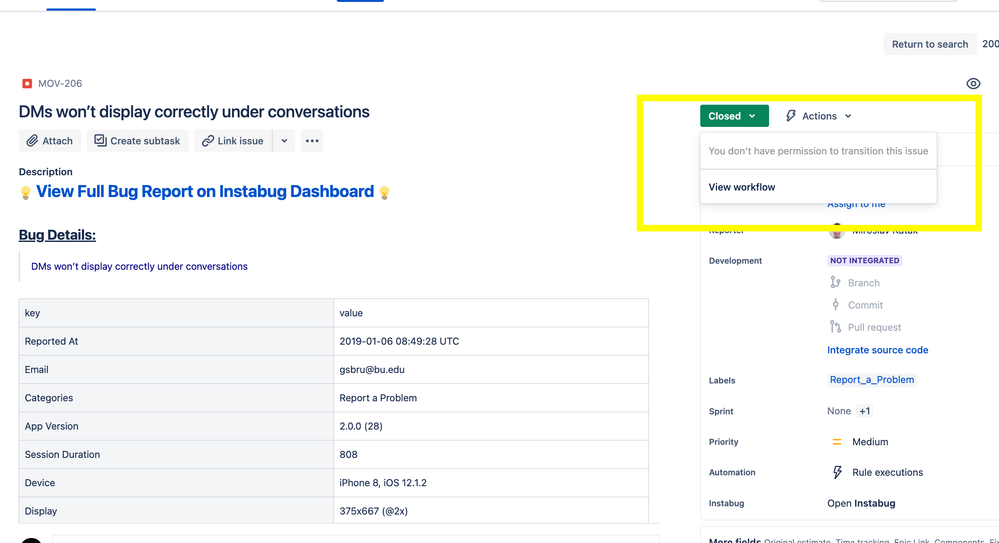Image resolution: width=999 pixels, height=543 pixels.
Task: Click the Reported At value 2019-01-06 08:49:28 UTC
Action: click(399, 342)
